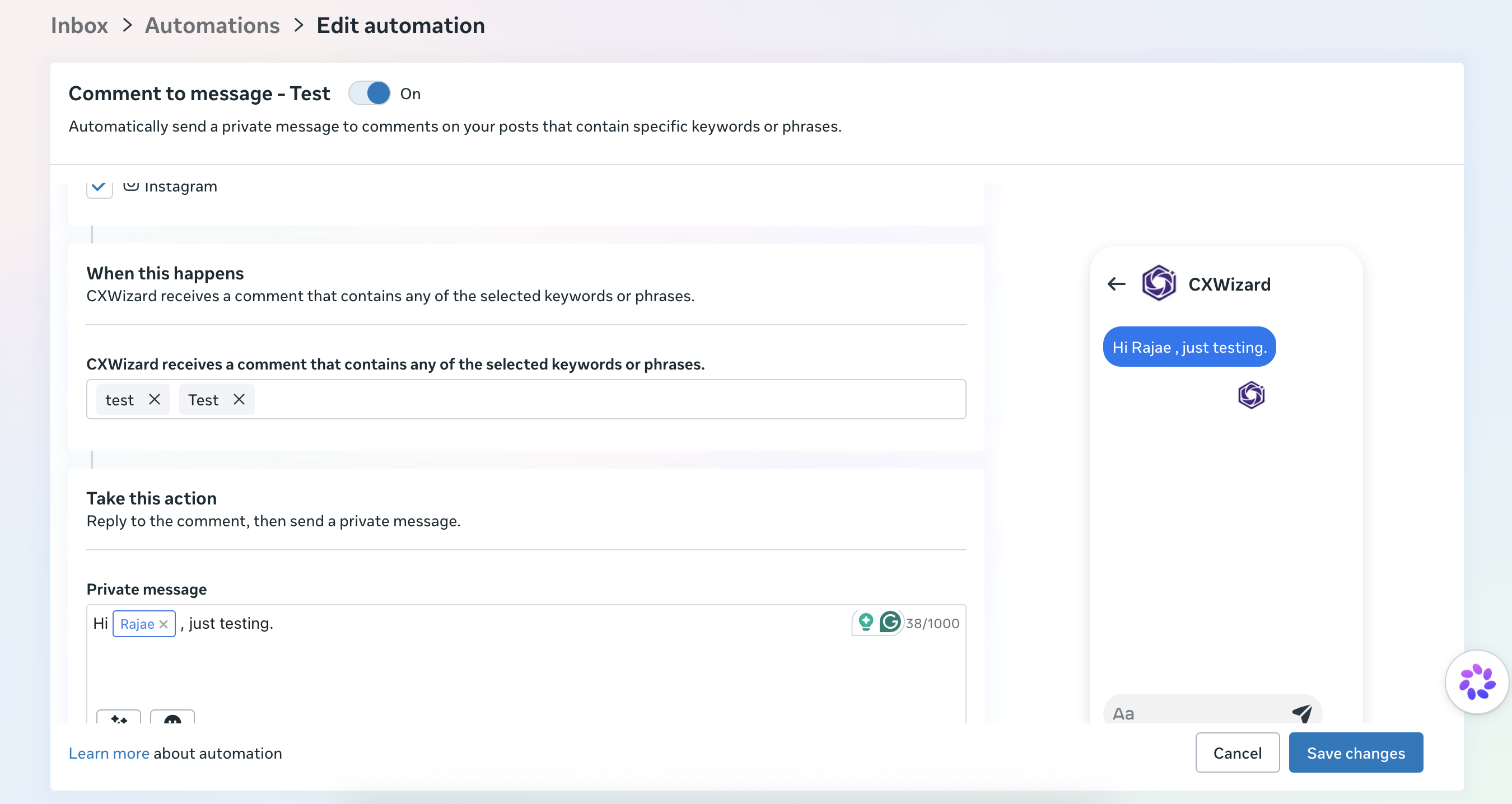
Task: Click the Cancel button
Action: tap(1237, 753)
